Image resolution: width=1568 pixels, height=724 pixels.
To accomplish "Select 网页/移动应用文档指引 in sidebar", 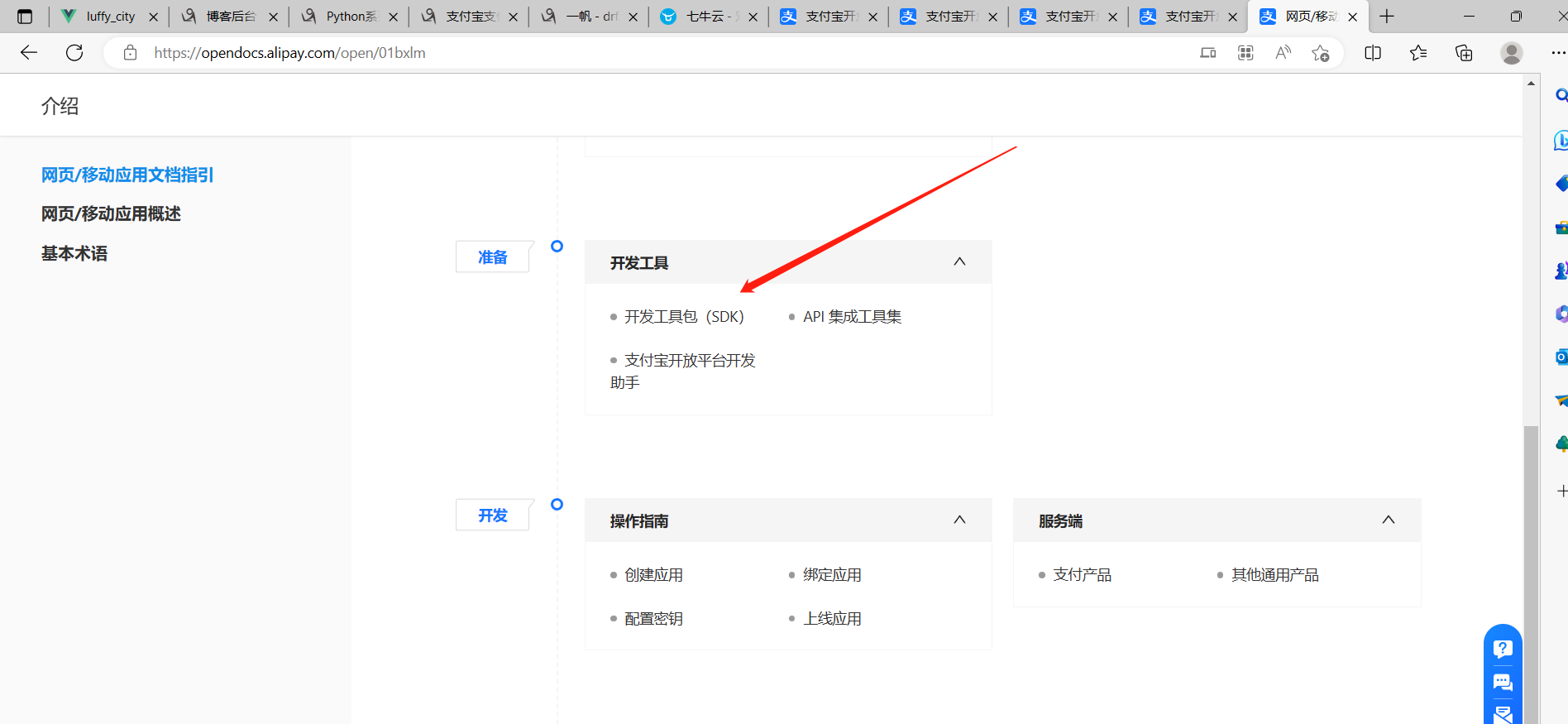I will coord(127,175).
